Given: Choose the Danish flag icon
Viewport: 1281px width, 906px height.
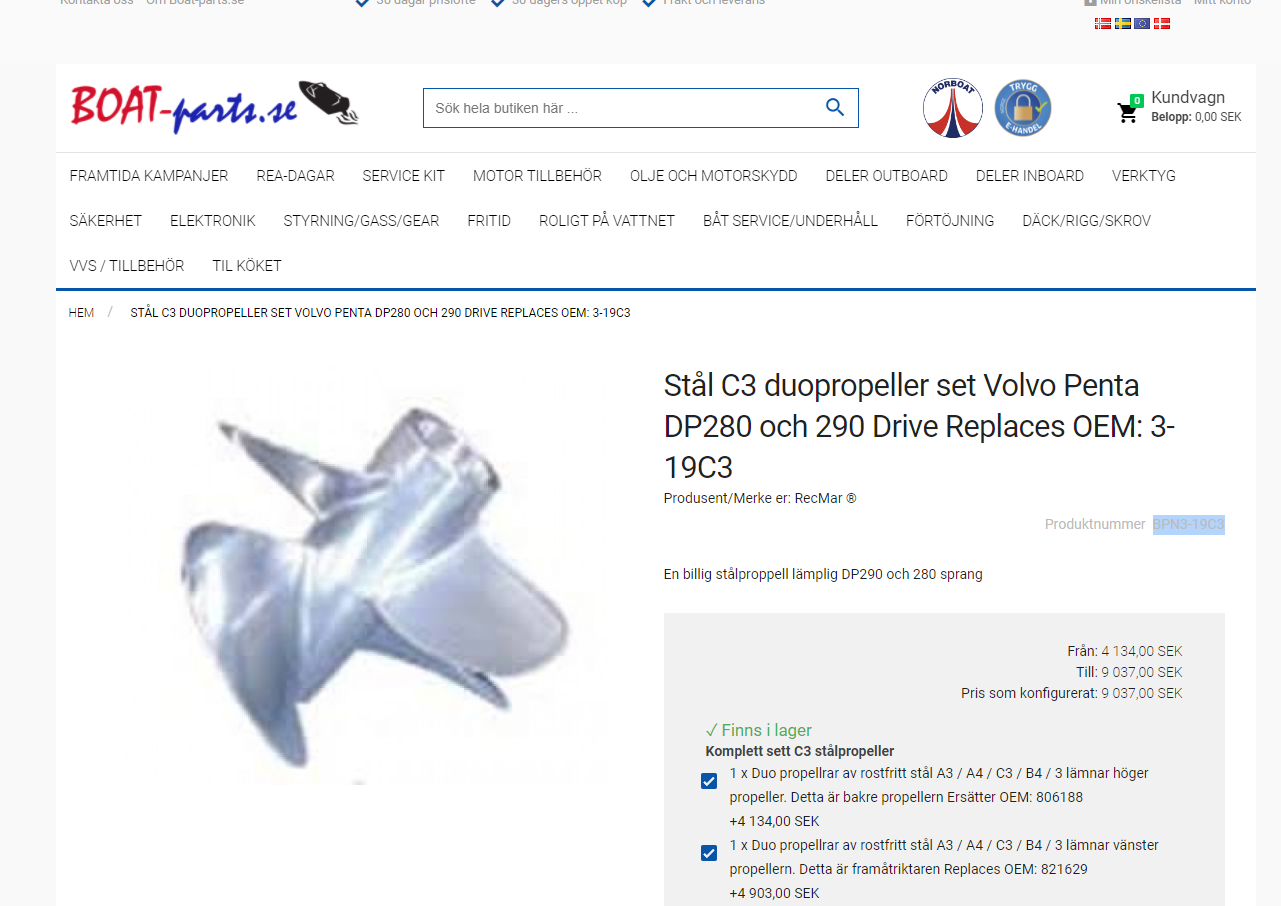Looking at the screenshot, I should point(1162,23).
